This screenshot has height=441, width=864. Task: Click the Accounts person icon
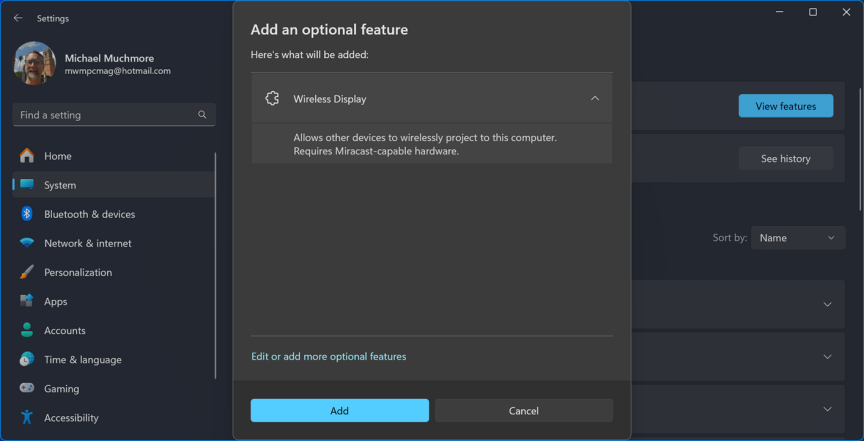point(26,330)
